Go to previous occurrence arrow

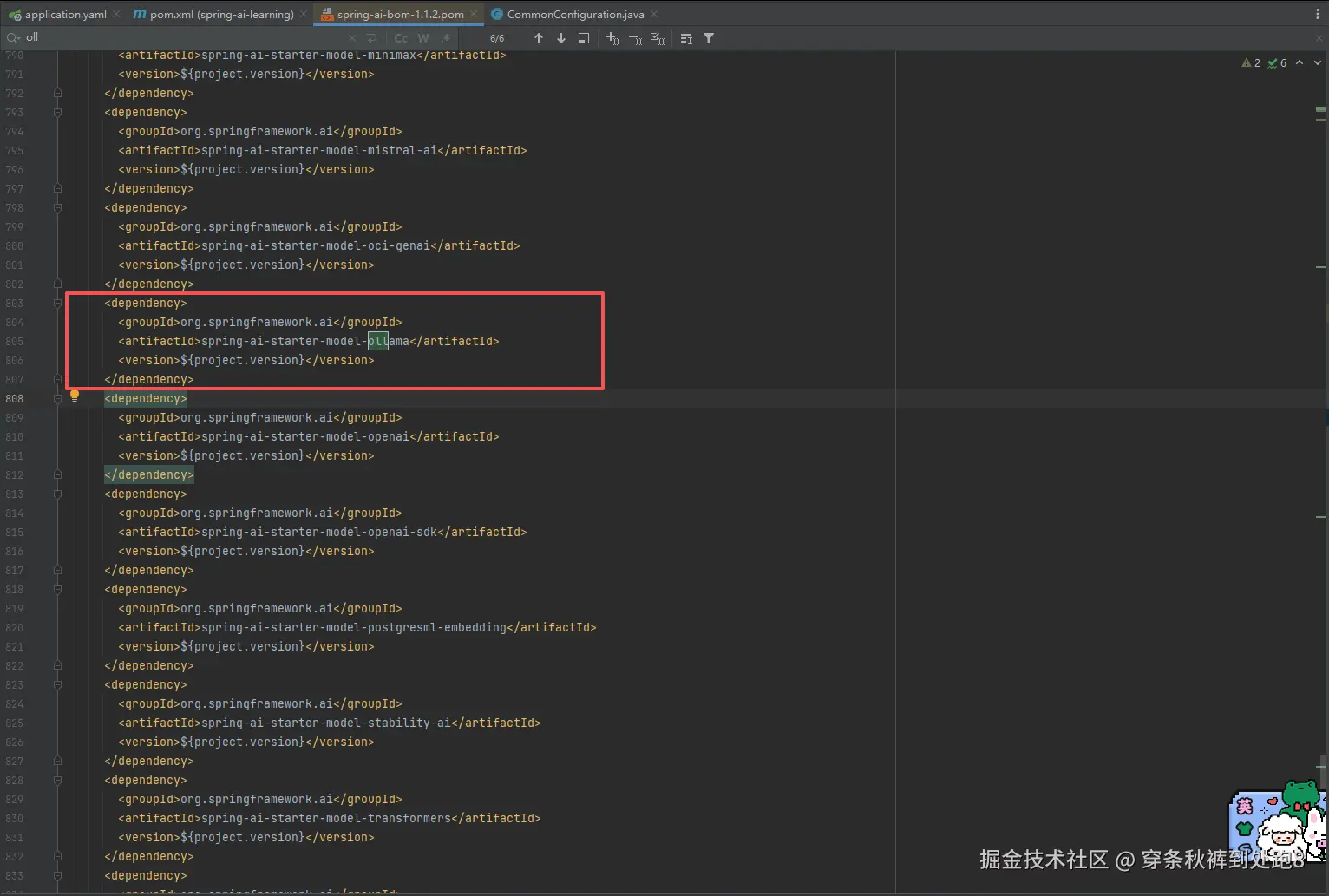(539, 38)
